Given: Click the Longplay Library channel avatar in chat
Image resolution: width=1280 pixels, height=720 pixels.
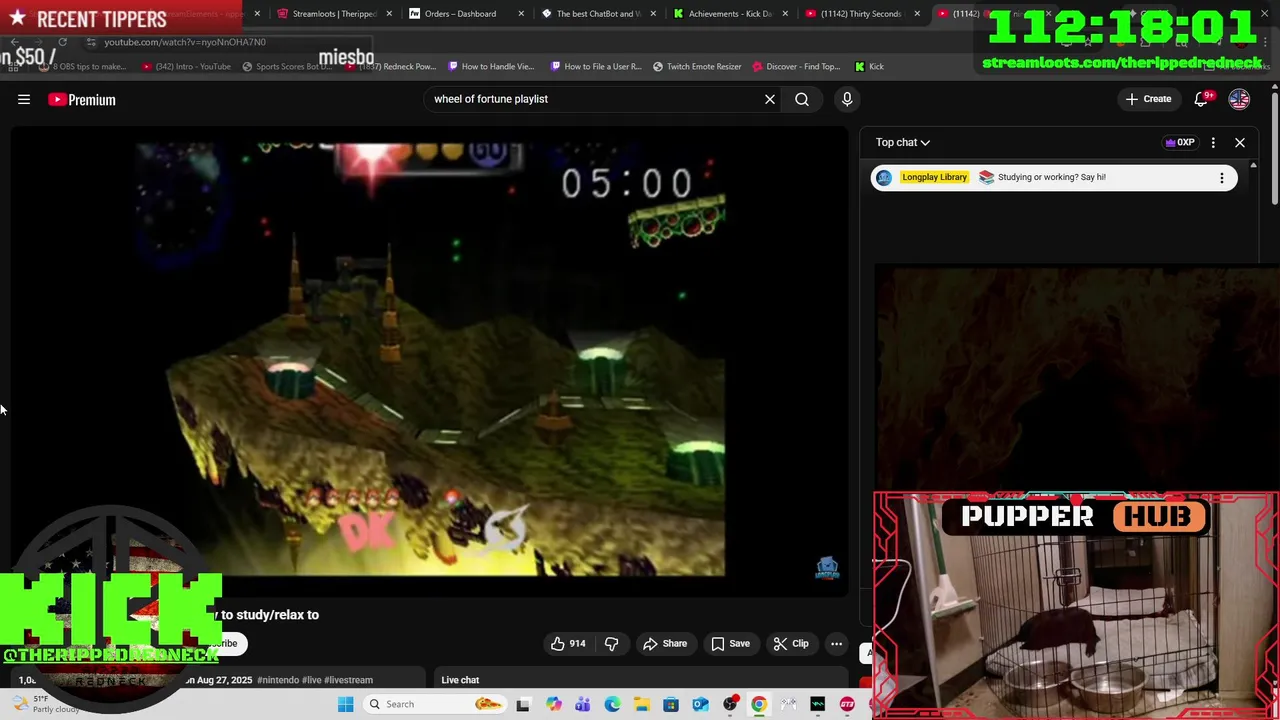Looking at the screenshot, I should 884,177.
